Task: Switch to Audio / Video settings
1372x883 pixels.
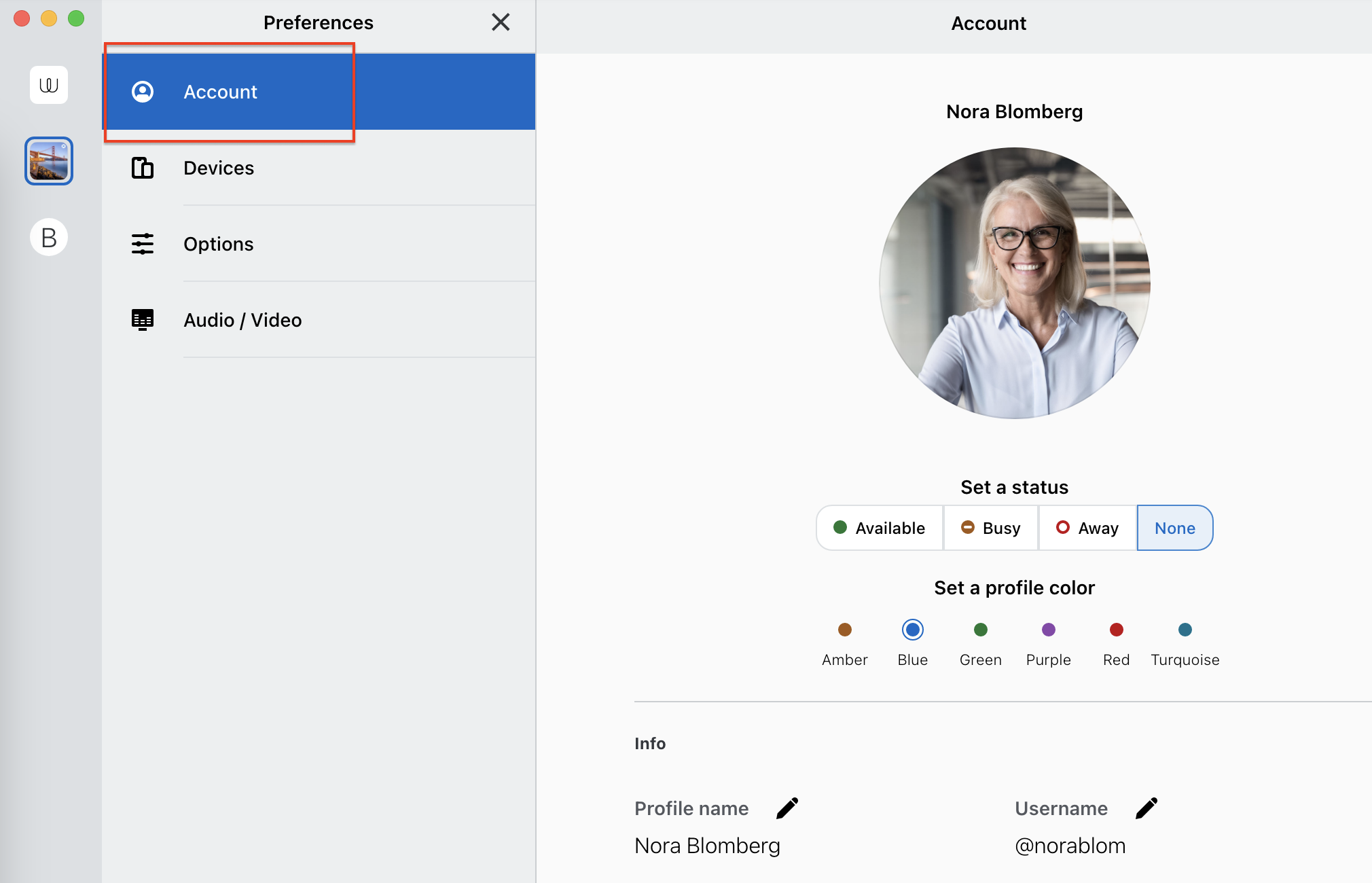Action: click(242, 320)
